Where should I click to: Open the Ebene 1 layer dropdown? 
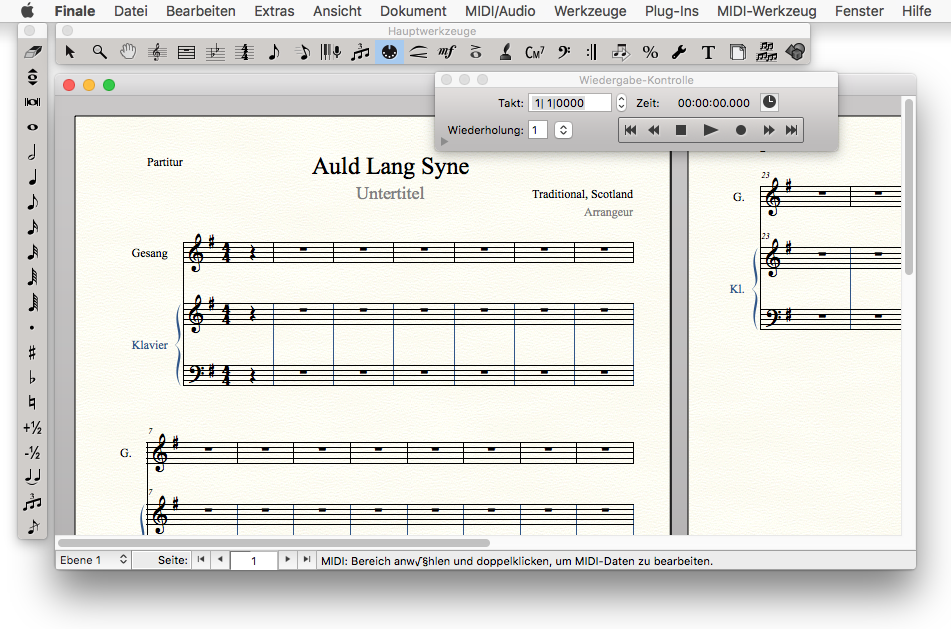coord(93,560)
